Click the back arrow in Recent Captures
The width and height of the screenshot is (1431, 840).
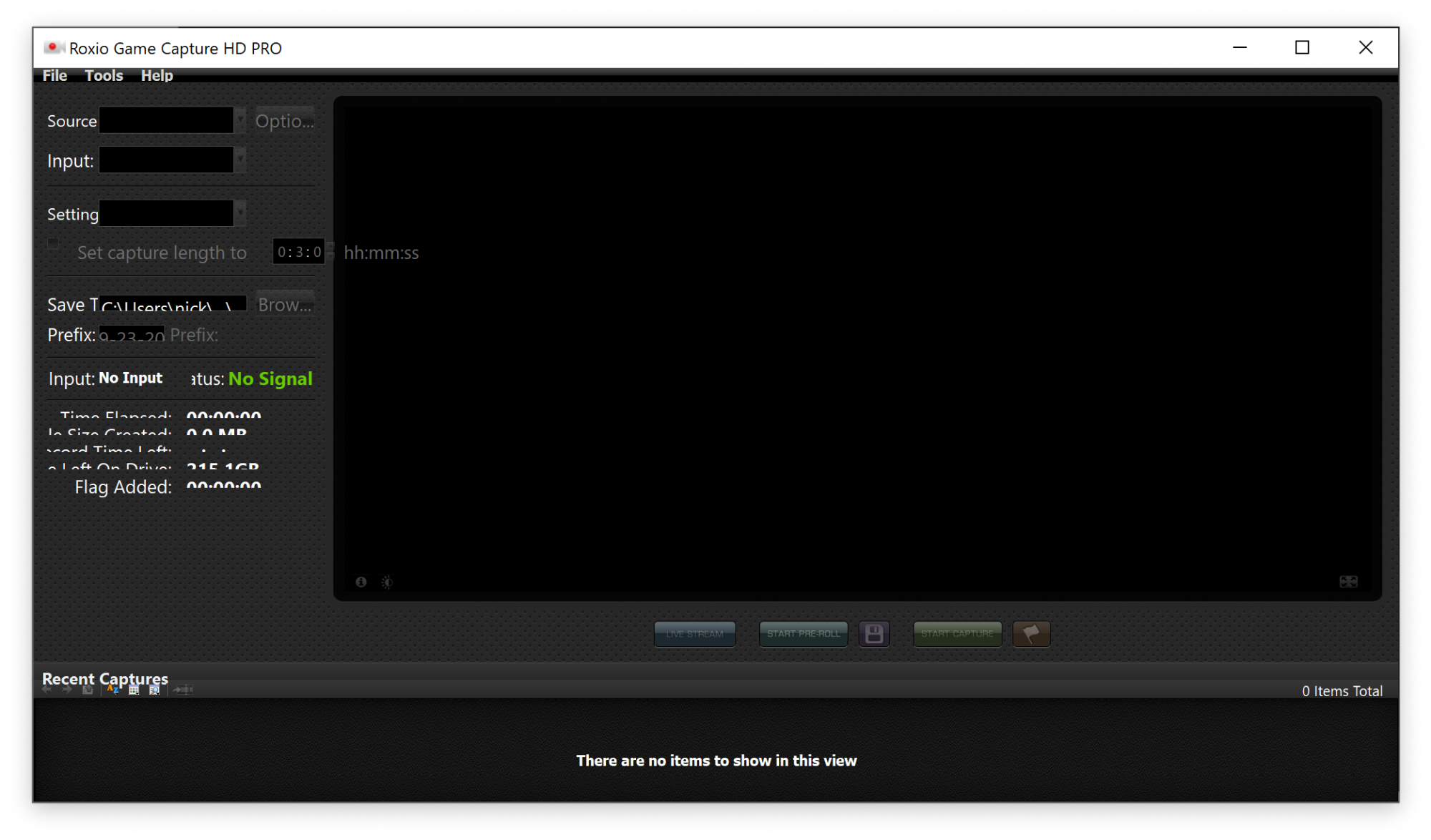point(47,690)
